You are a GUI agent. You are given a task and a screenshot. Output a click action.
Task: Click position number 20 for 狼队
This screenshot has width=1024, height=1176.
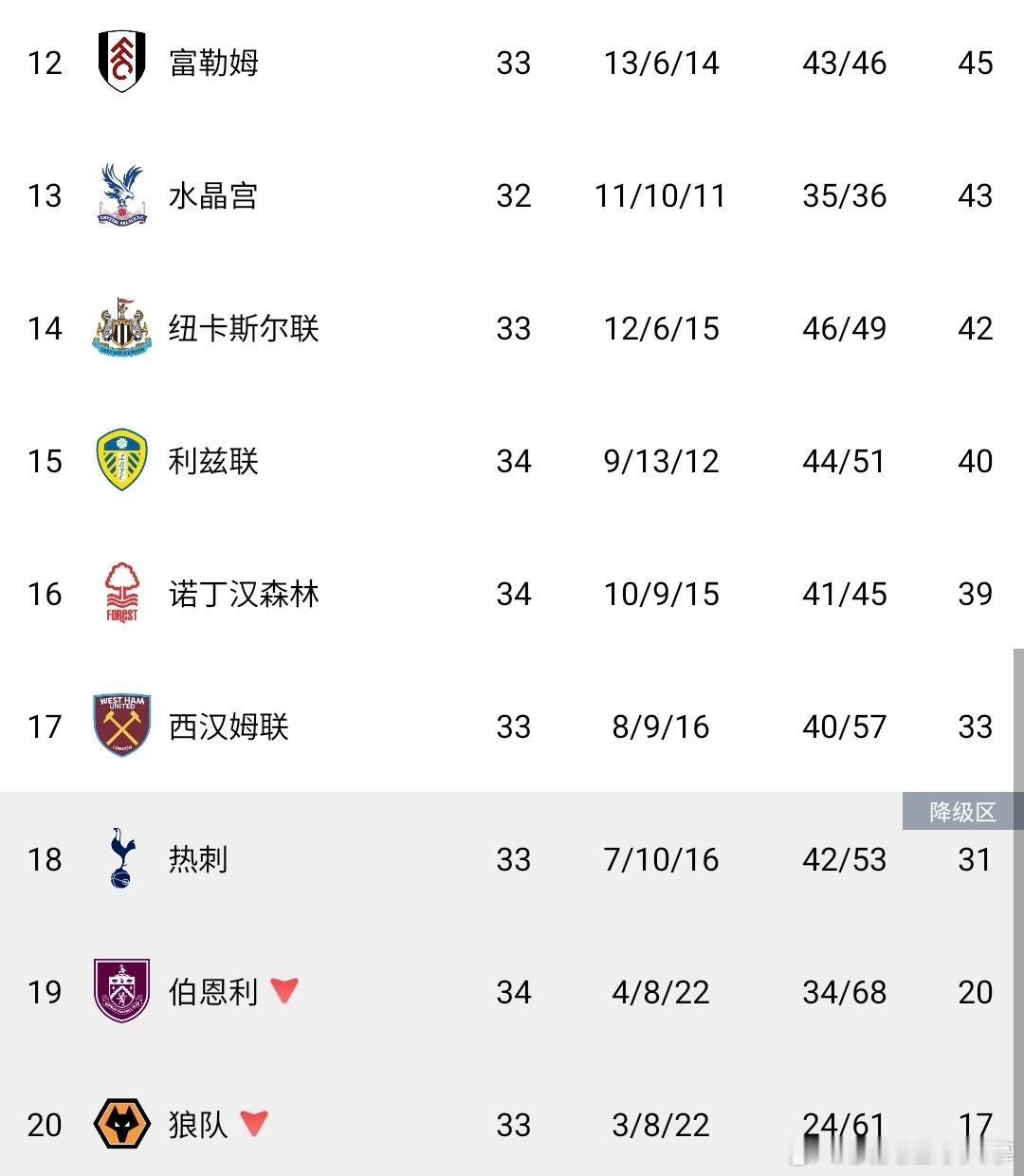click(44, 1125)
